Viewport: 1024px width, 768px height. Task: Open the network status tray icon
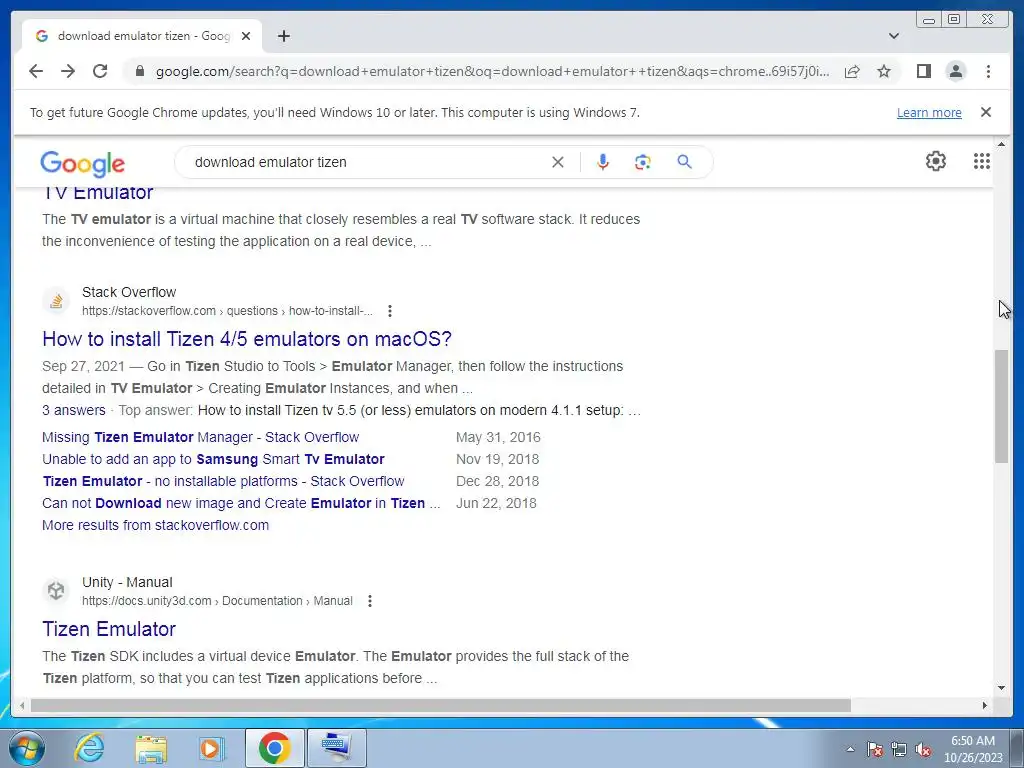click(x=899, y=750)
